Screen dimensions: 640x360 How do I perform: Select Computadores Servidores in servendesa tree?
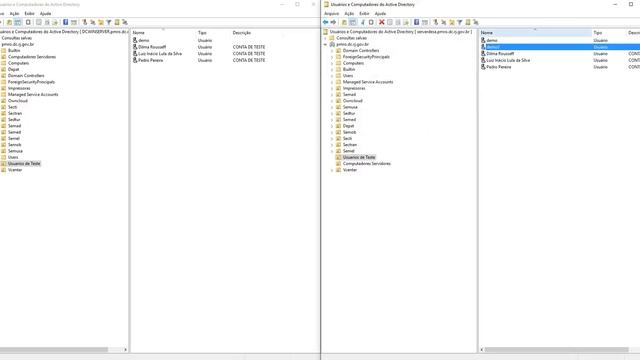coord(367,164)
